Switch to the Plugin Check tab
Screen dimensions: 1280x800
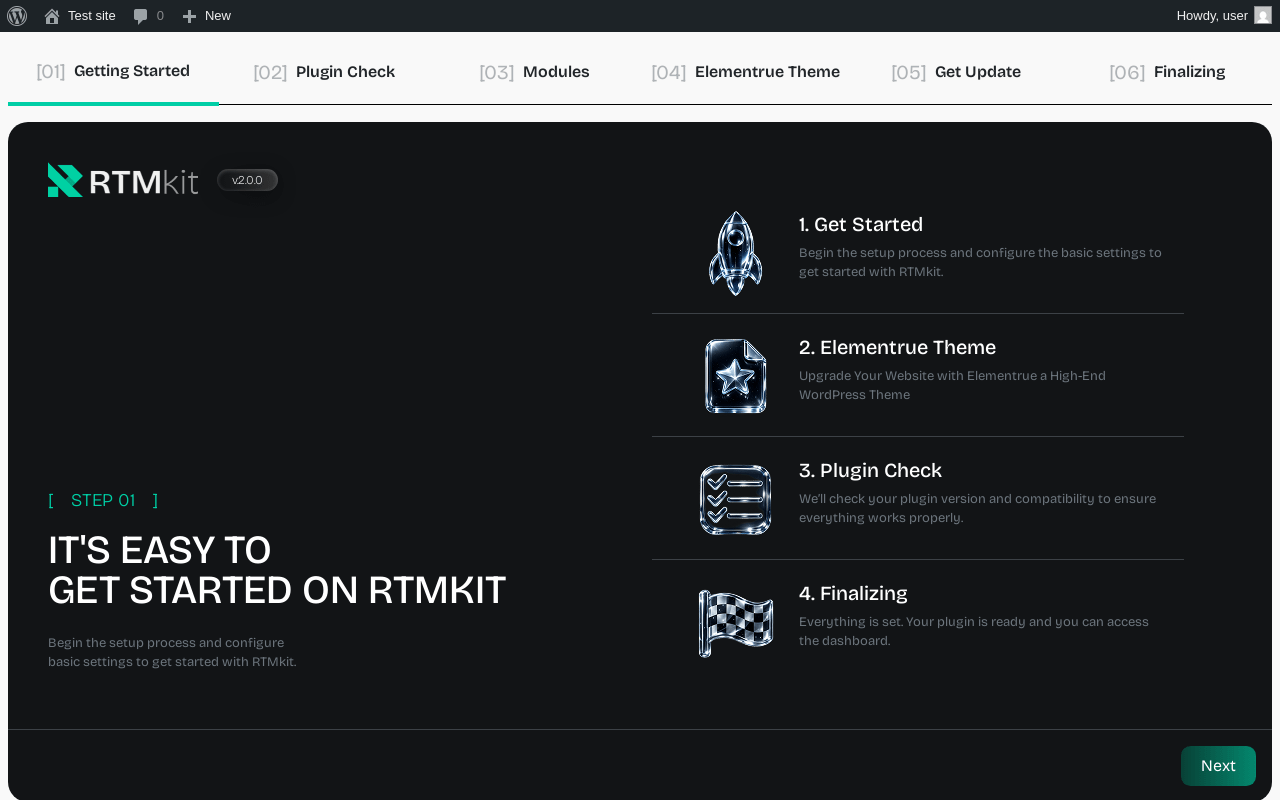point(324,72)
